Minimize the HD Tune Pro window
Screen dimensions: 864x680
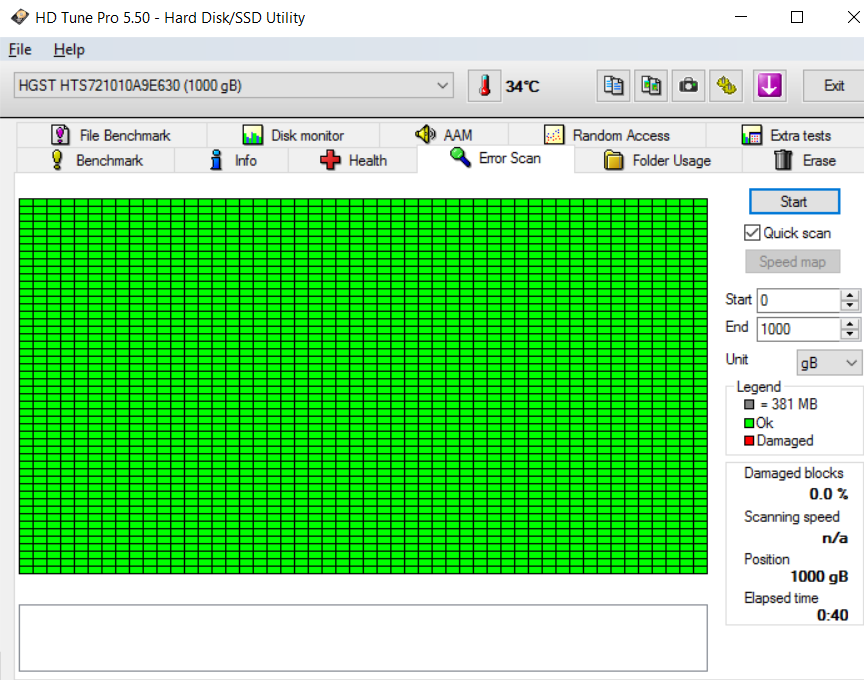coord(741,17)
